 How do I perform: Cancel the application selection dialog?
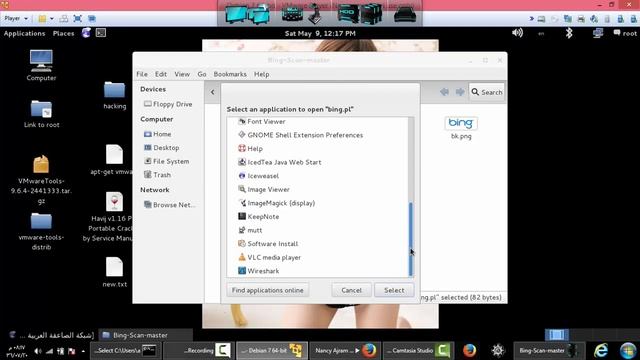tap(351, 290)
